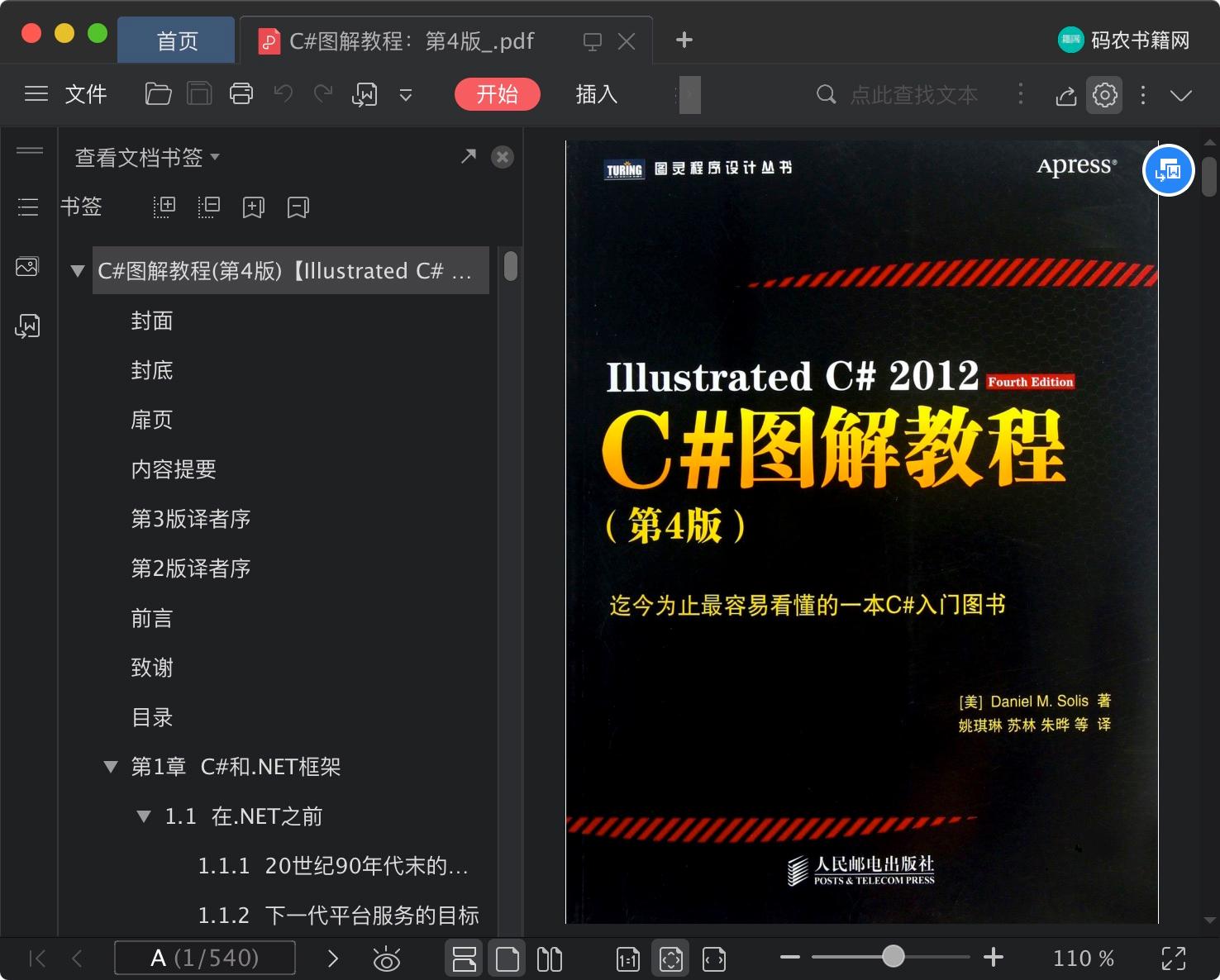
Task: Click the undo arrow
Action: pyautogui.click(x=284, y=93)
